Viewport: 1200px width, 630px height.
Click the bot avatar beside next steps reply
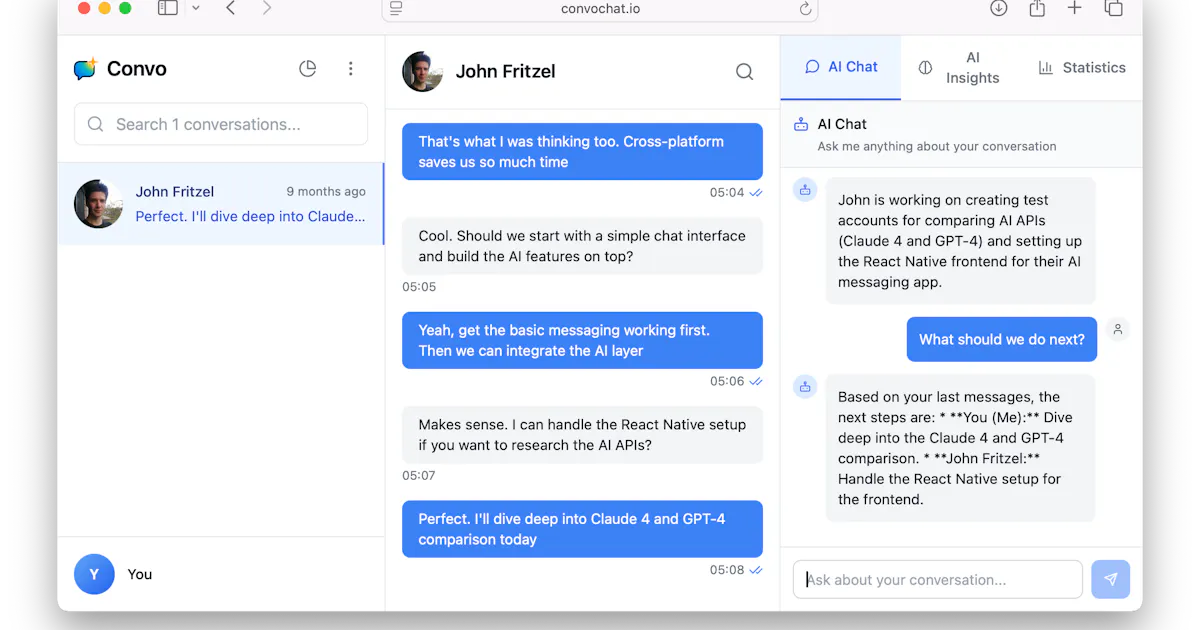(805, 387)
